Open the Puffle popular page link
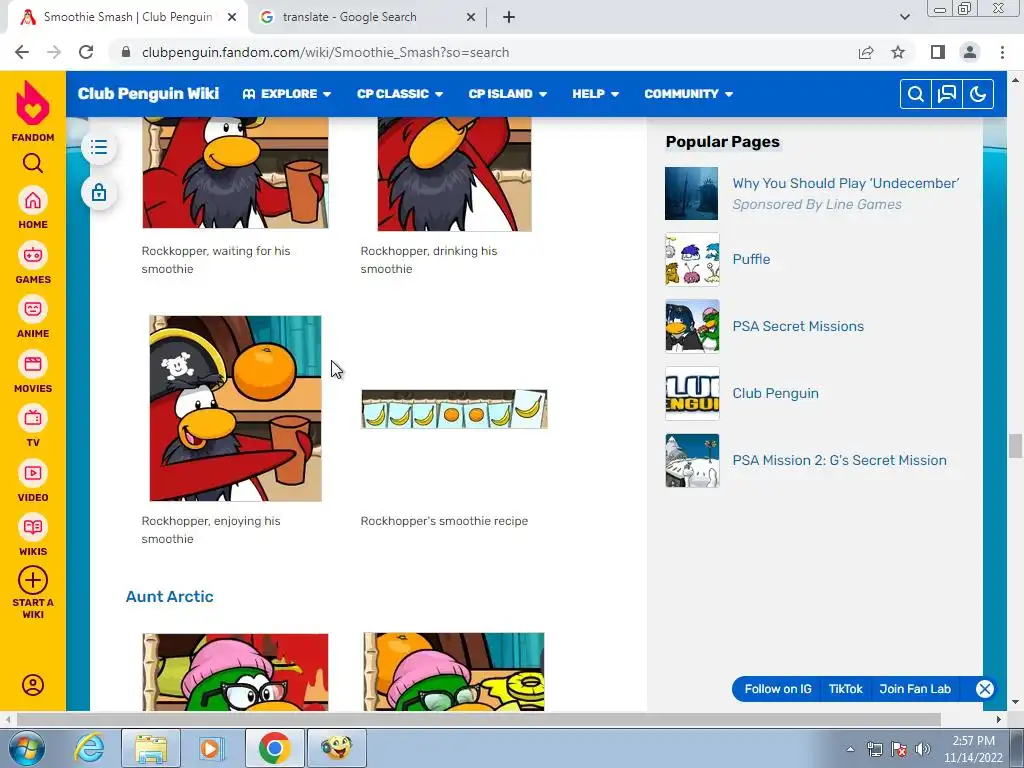Screen dimensions: 1024x768 751,259
